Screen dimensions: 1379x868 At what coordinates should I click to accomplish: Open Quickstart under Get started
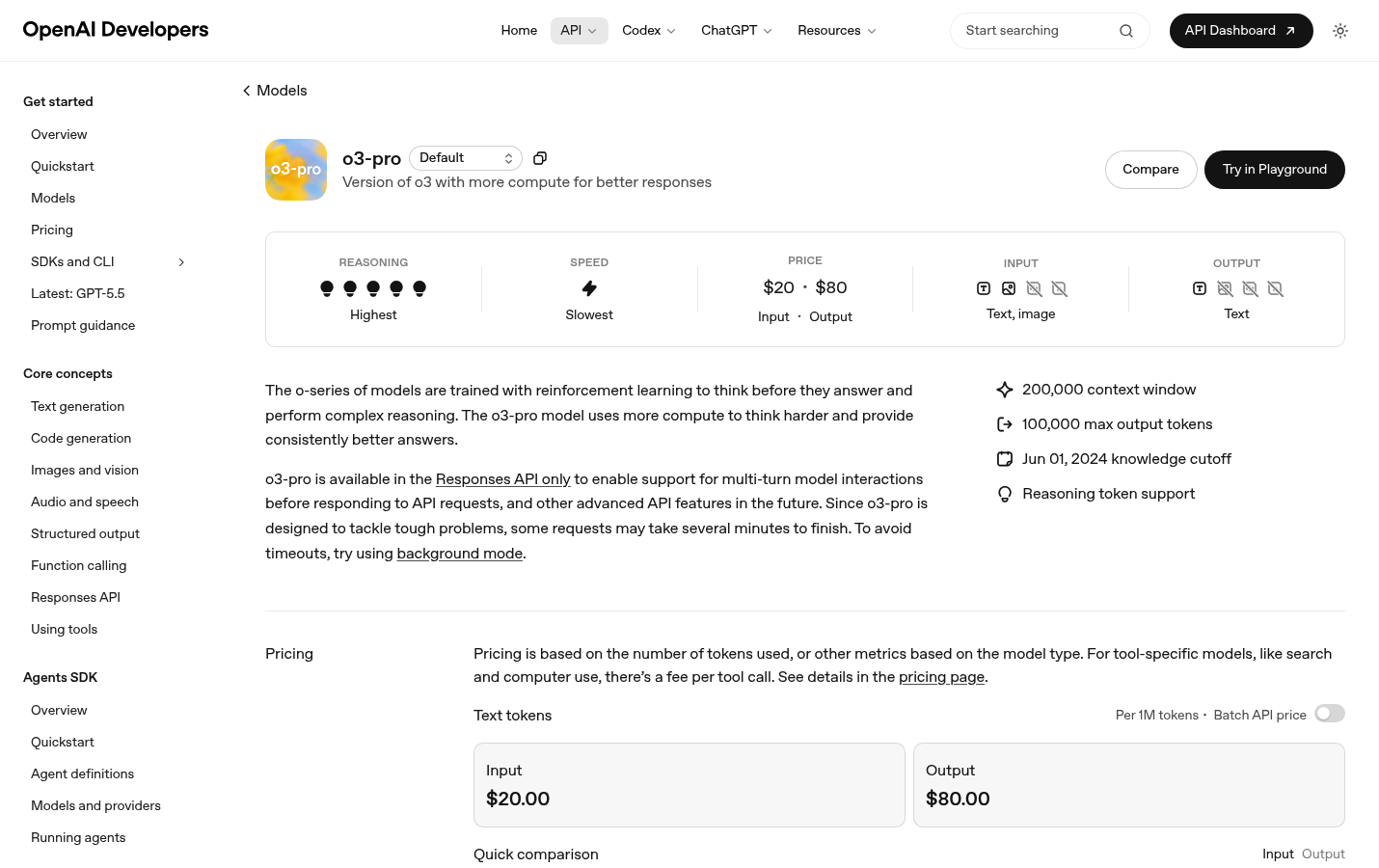(x=63, y=166)
